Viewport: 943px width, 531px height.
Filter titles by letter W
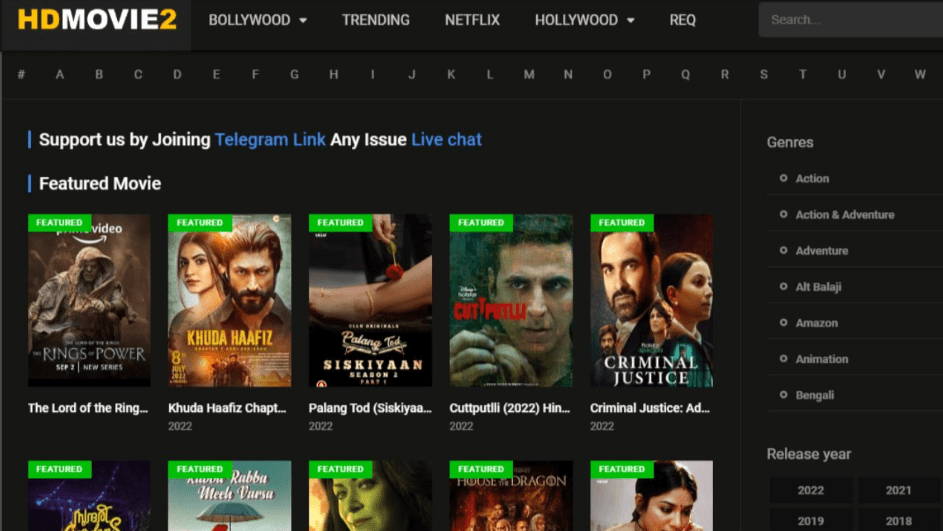(920, 75)
